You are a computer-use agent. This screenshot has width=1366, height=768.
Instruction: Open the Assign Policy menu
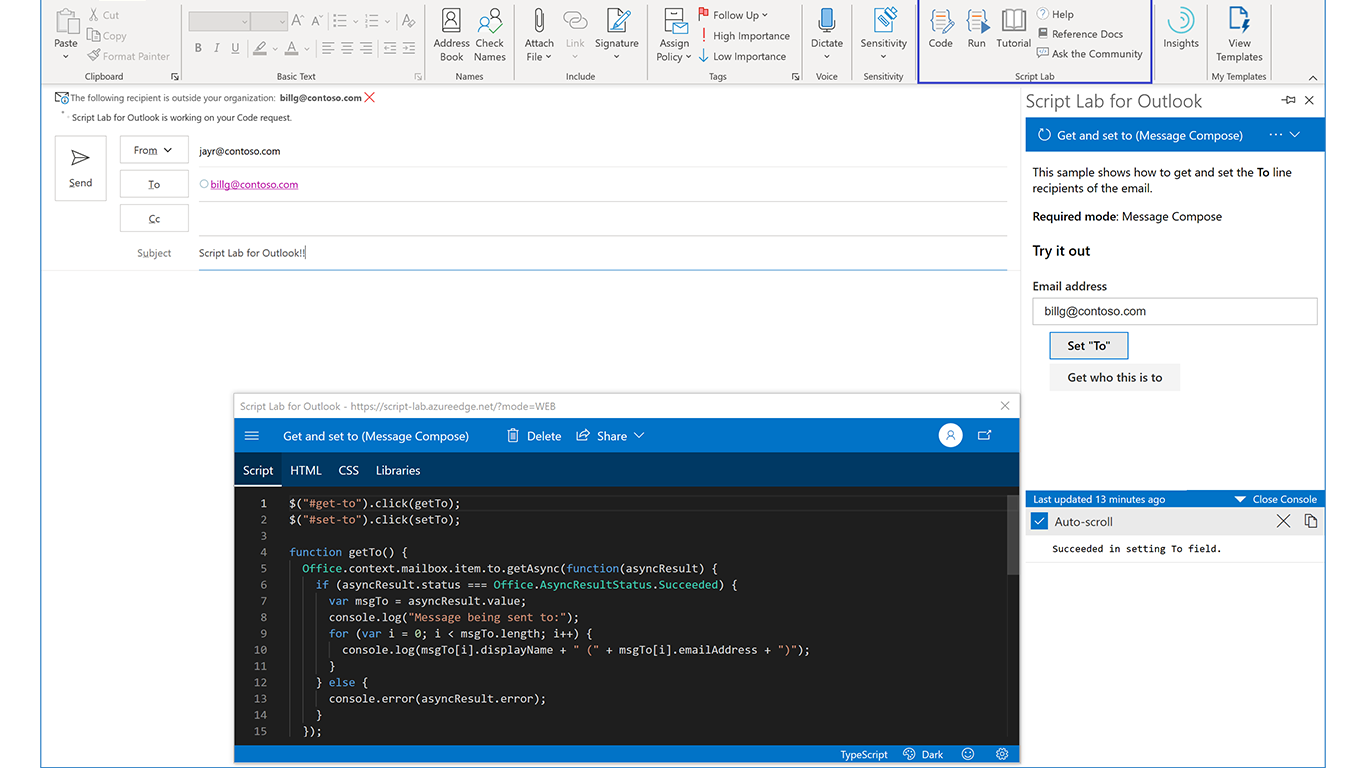[x=675, y=35]
